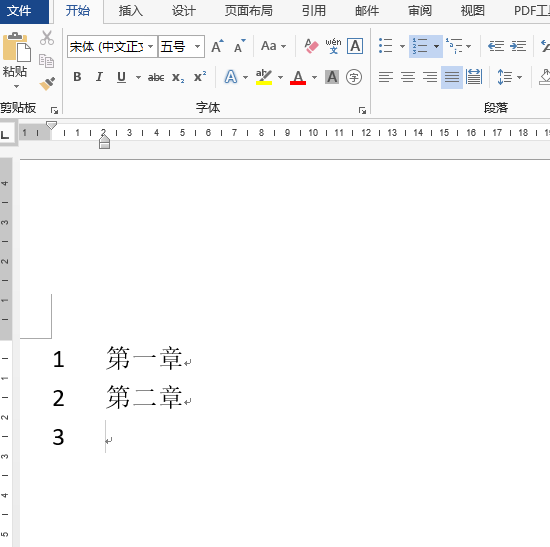Click the Copy icon
The height and width of the screenshot is (547, 550).
[46, 61]
